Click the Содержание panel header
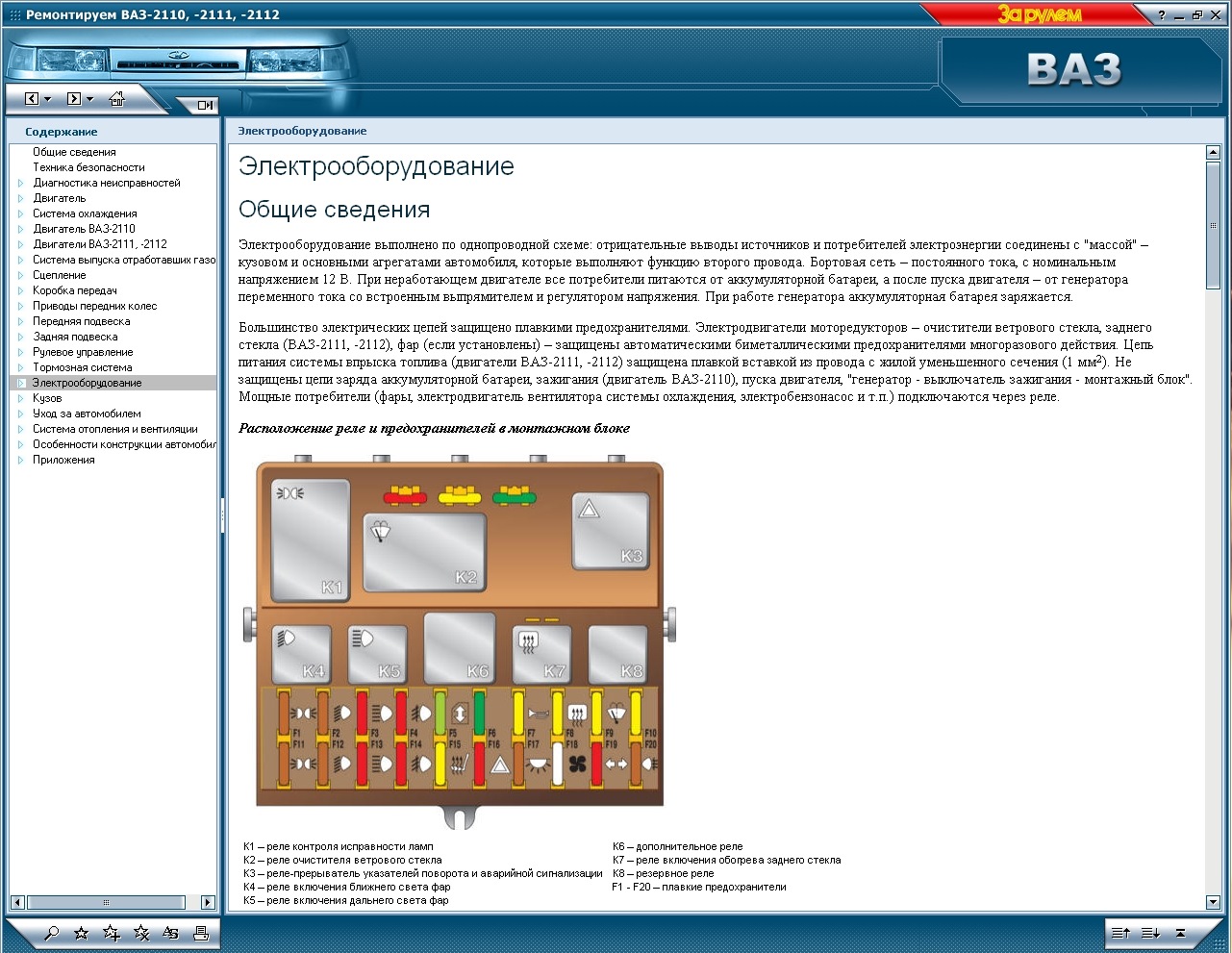The height and width of the screenshot is (953, 1232). click(x=62, y=132)
